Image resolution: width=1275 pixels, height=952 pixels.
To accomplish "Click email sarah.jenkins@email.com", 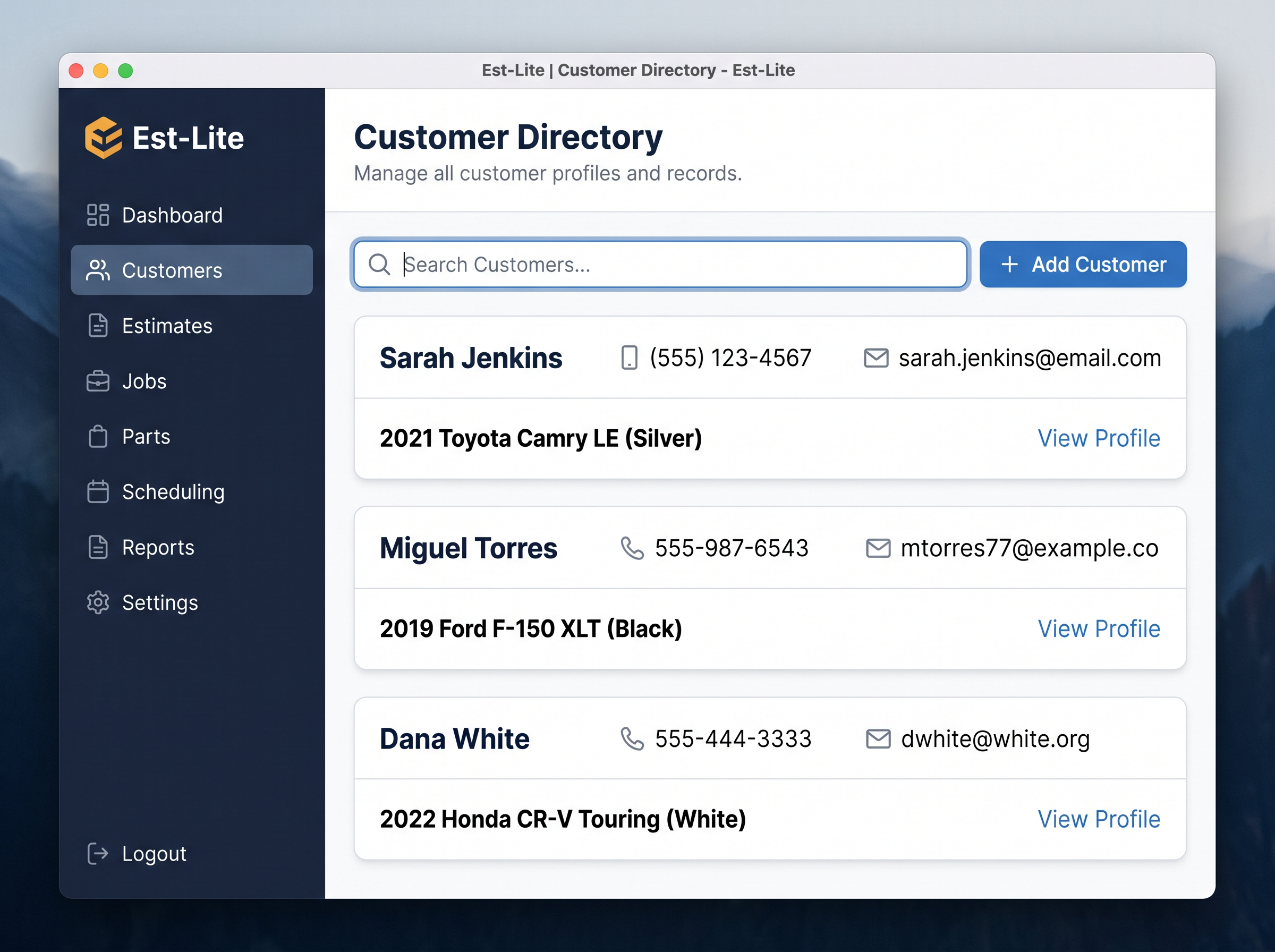I will [1029, 358].
